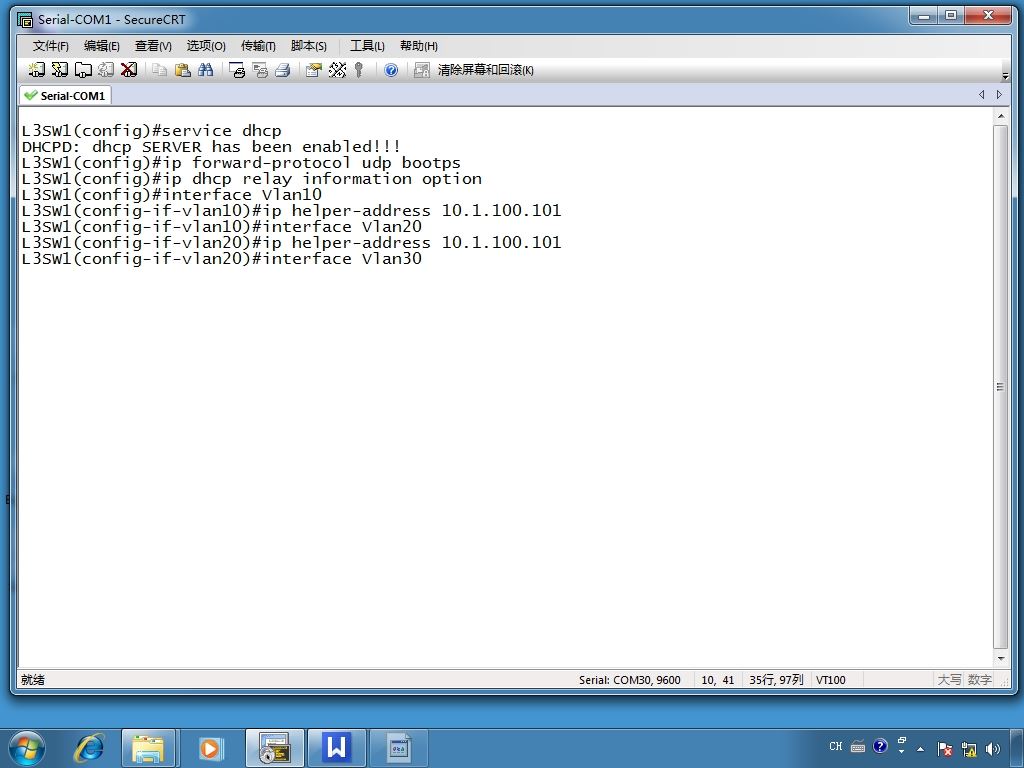Open the 脚本(S) menu

click(x=308, y=46)
